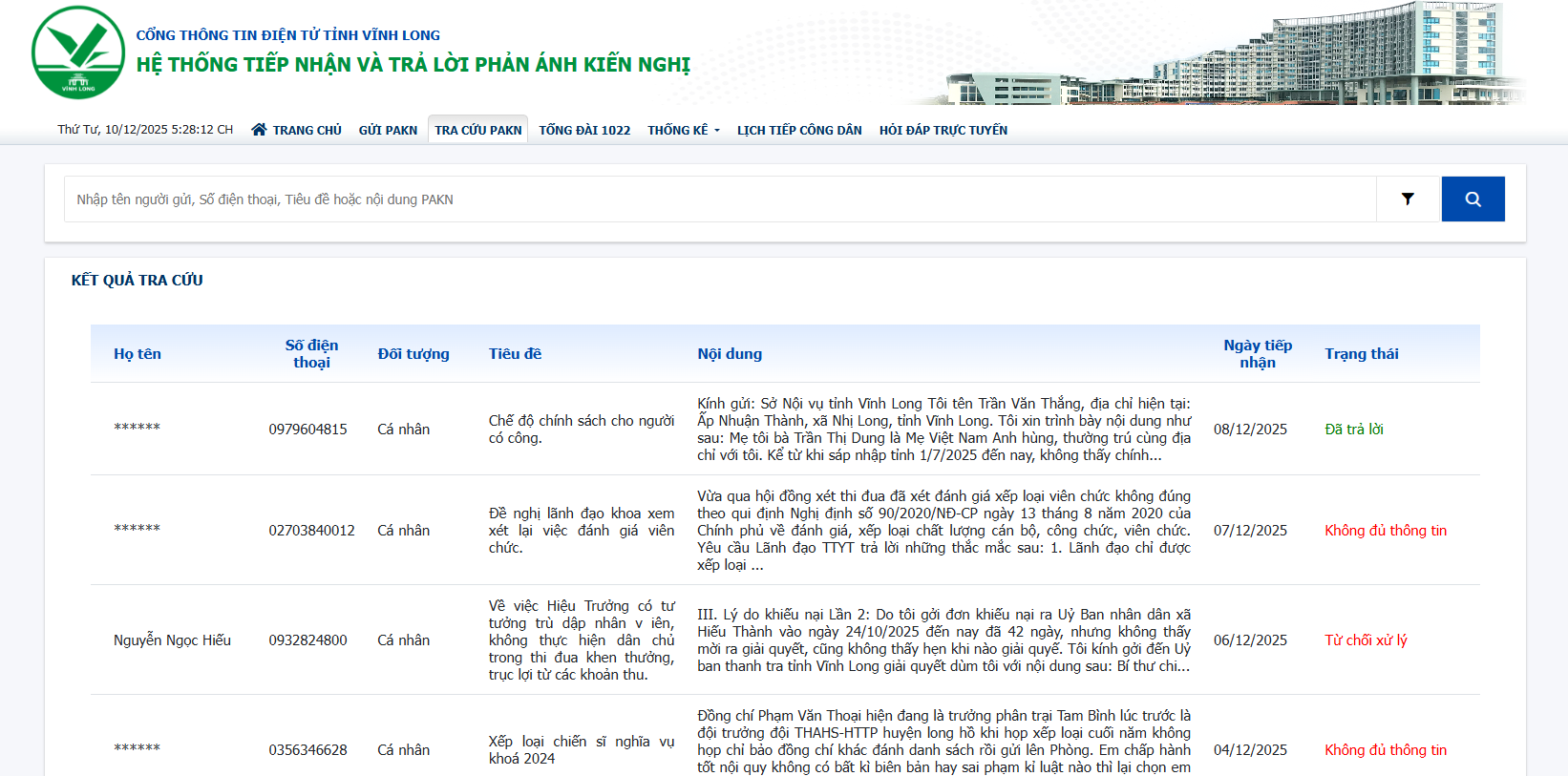This screenshot has height=776, width=1568.
Task: Open the 'Đề nghị lãnh đạo khoa' petition title
Action: 581,530
